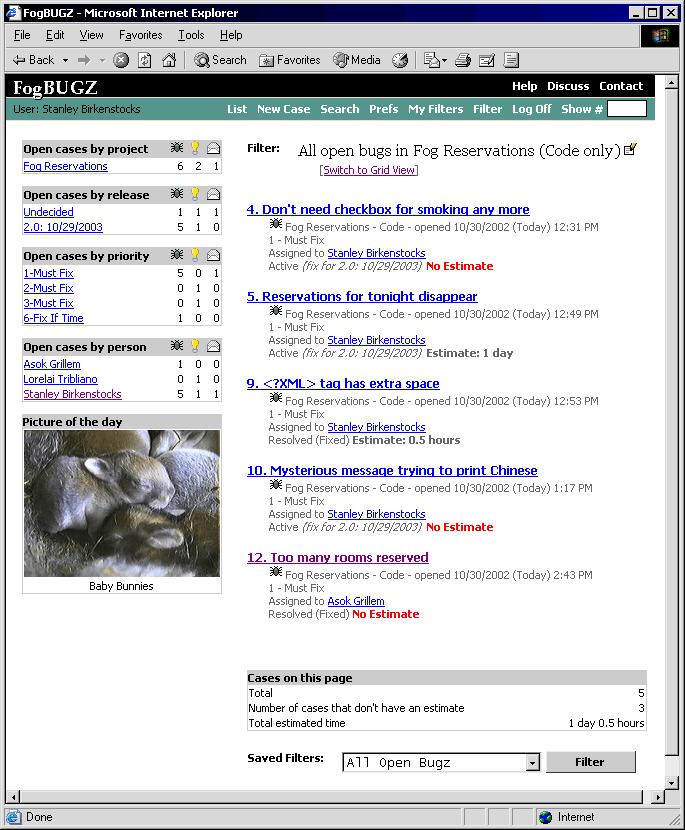Image resolution: width=685 pixels, height=830 pixels.
Task: Click the horizontal scrollbar right arrow
Action: (x=658, y=797)
